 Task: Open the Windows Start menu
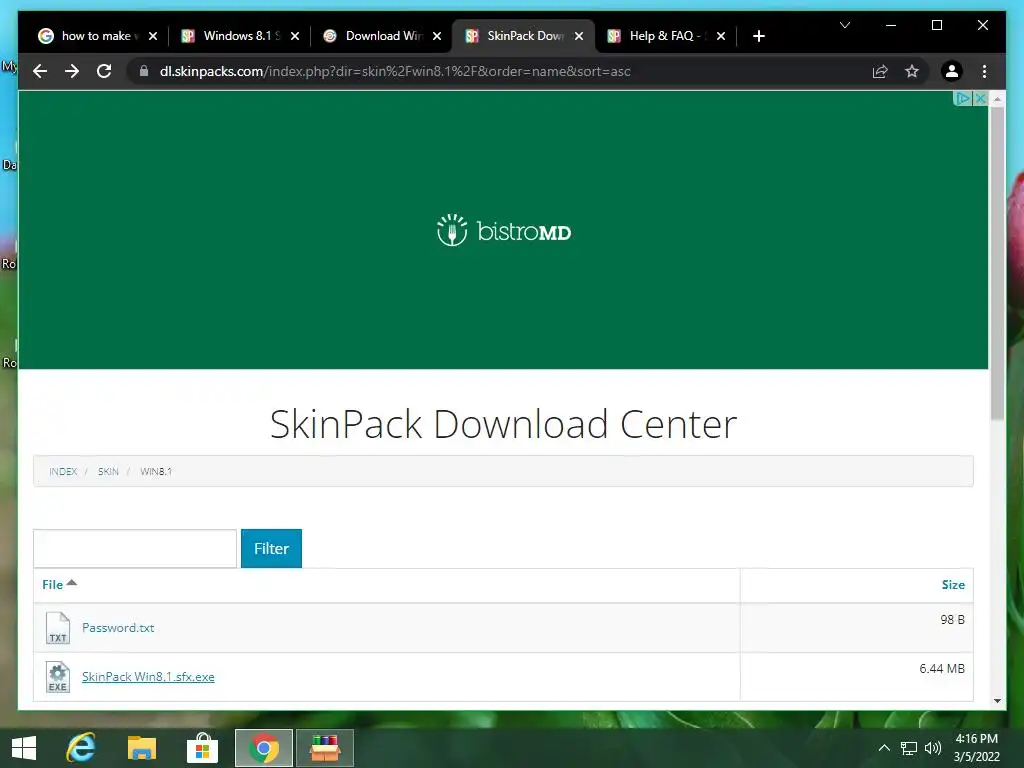[24, 748]
